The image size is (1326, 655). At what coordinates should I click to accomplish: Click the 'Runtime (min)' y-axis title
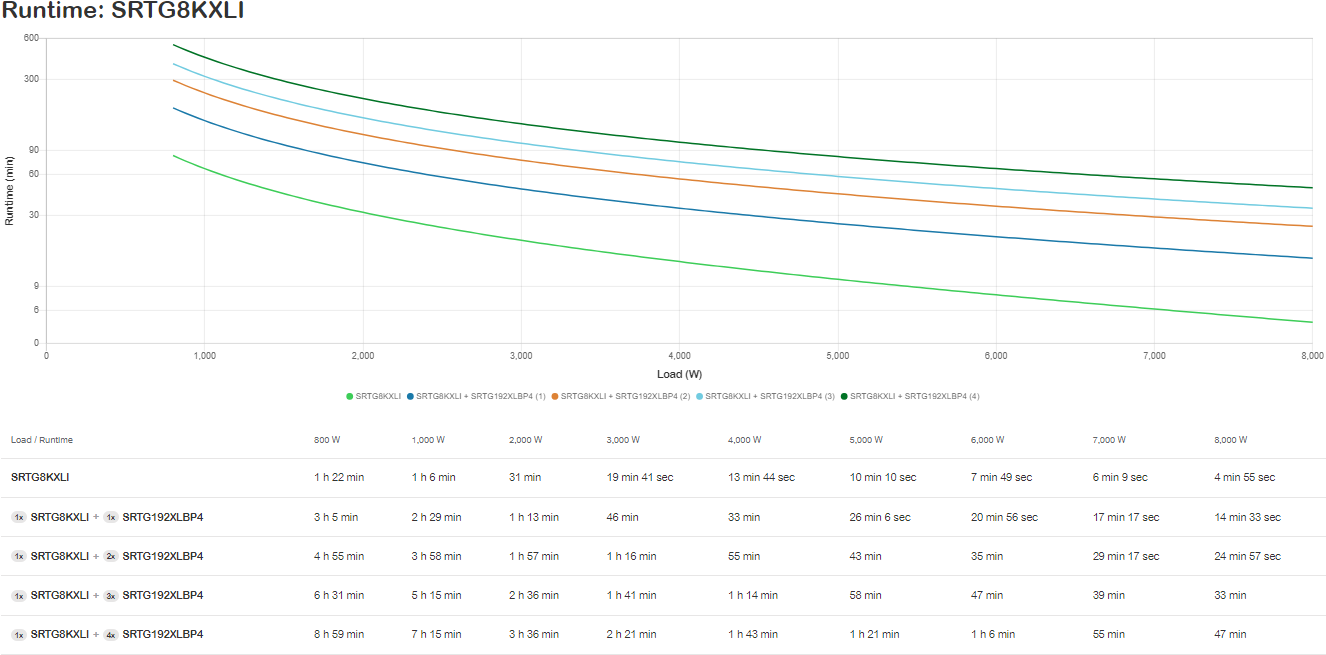click(10, 190)
